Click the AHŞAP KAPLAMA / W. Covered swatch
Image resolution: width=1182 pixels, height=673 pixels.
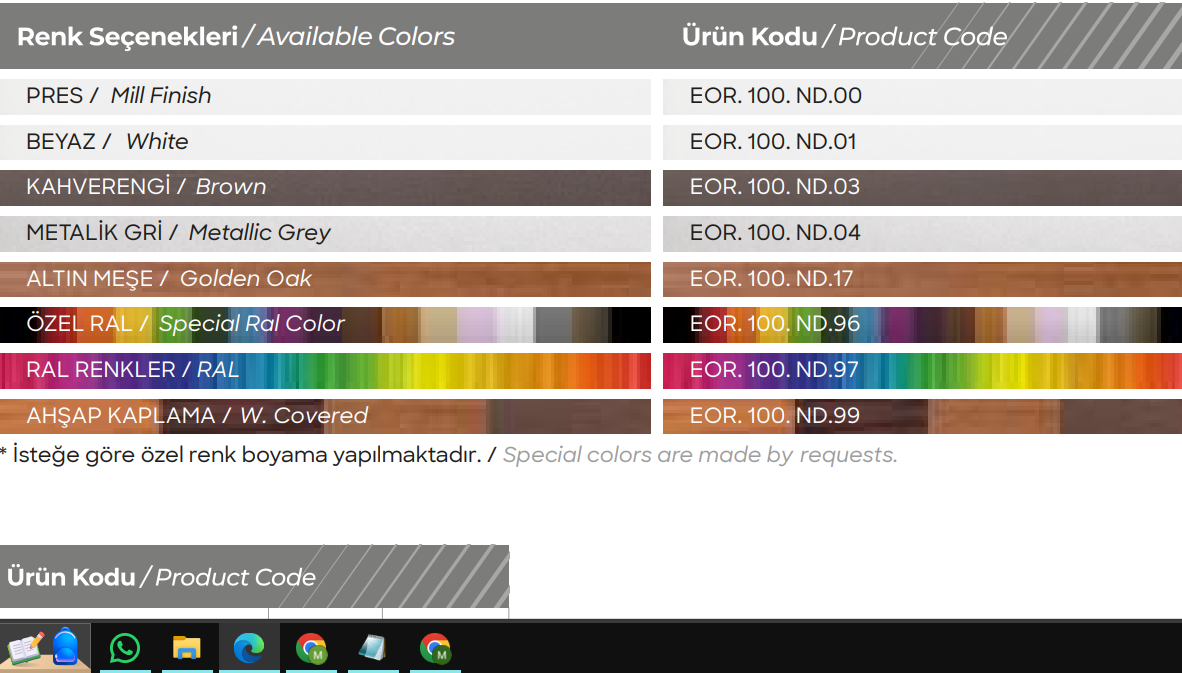(x=325, y=416)
